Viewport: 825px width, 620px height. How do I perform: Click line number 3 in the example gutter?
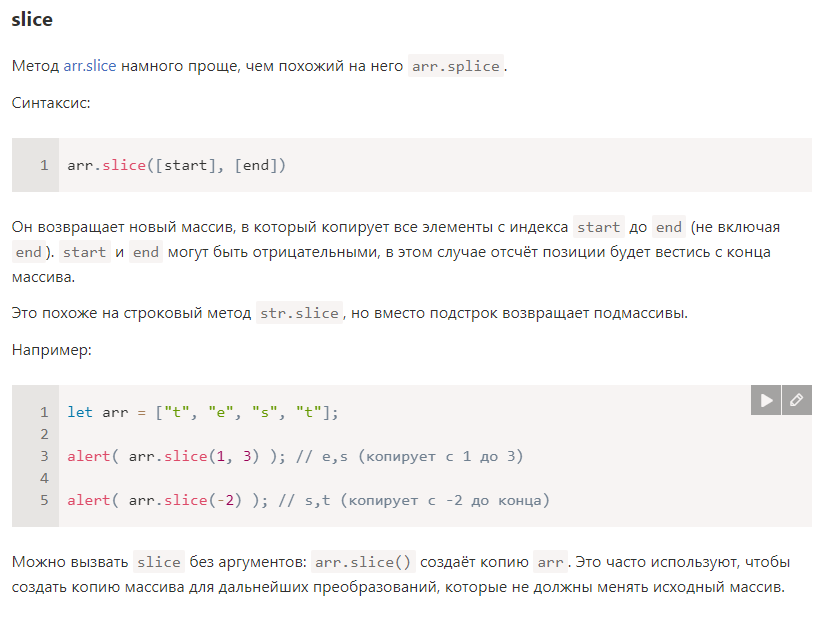44,456
